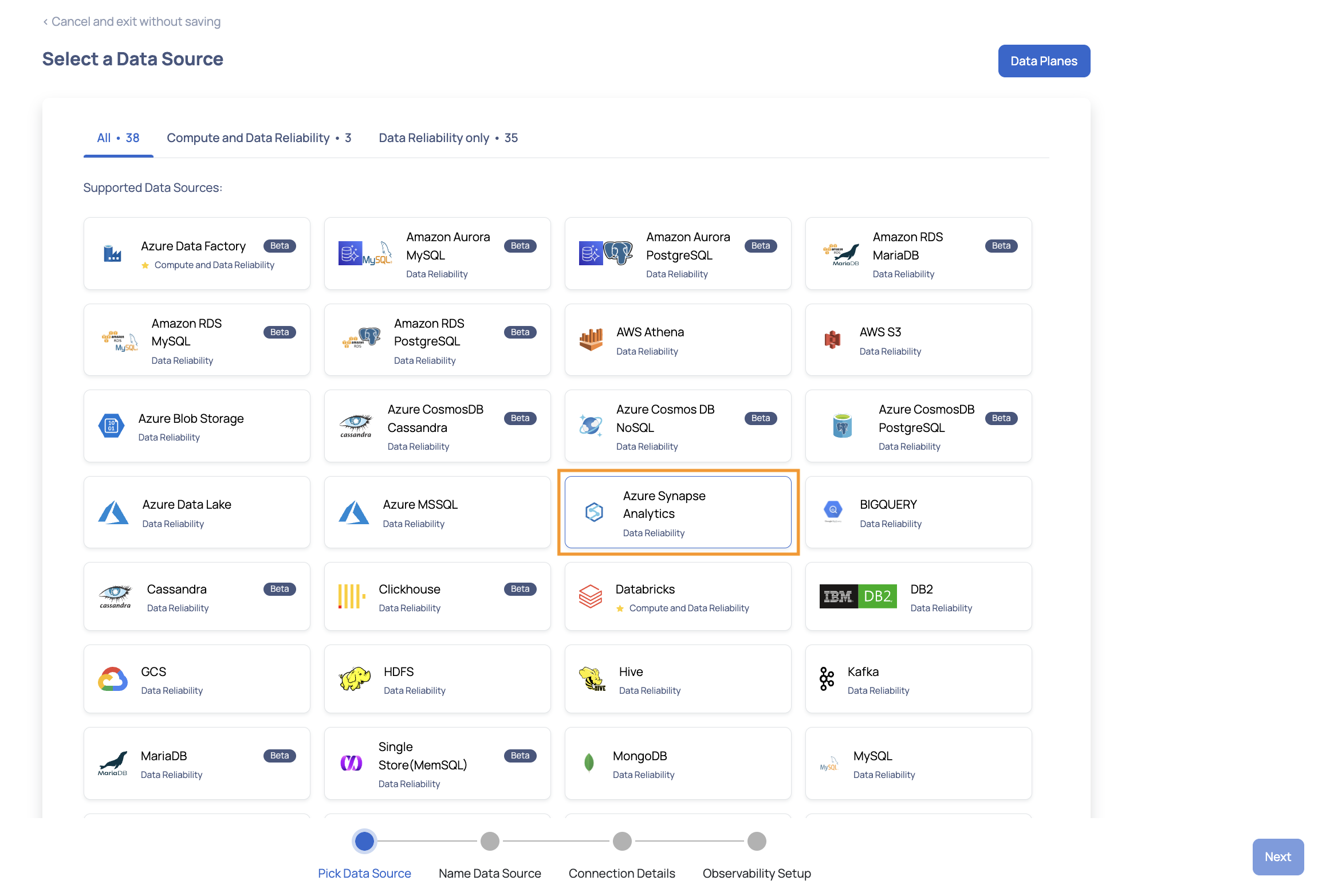Click Beta badge on Azure Data Factory card
The image size is (1322, 896).
point(280,246)
